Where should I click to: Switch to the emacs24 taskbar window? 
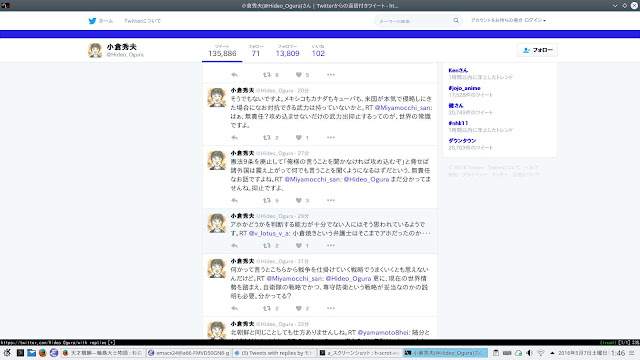point(189,353)
